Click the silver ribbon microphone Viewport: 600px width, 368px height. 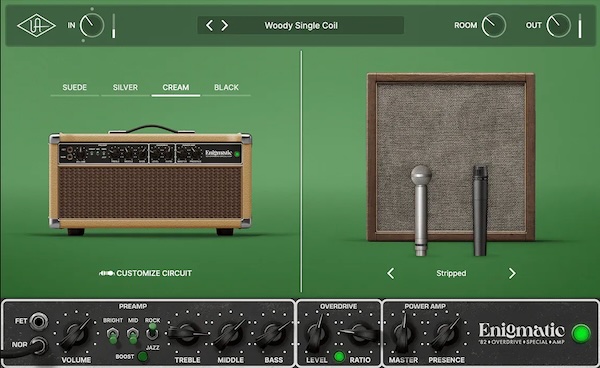click(421, 210)
